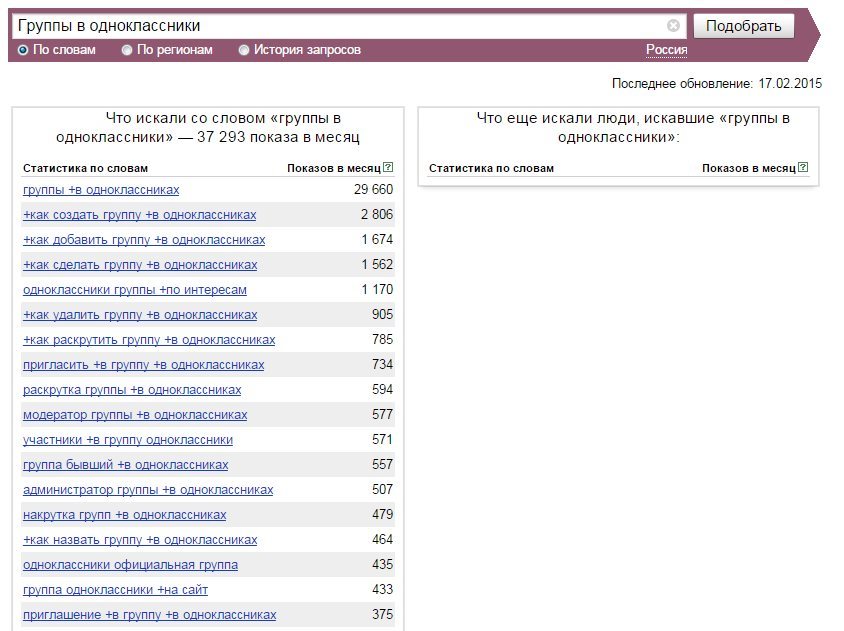Screen dimensions: 844x631
Task: Click the '734' impressions value
Action: pyautogui.click(x=383, y=364)
